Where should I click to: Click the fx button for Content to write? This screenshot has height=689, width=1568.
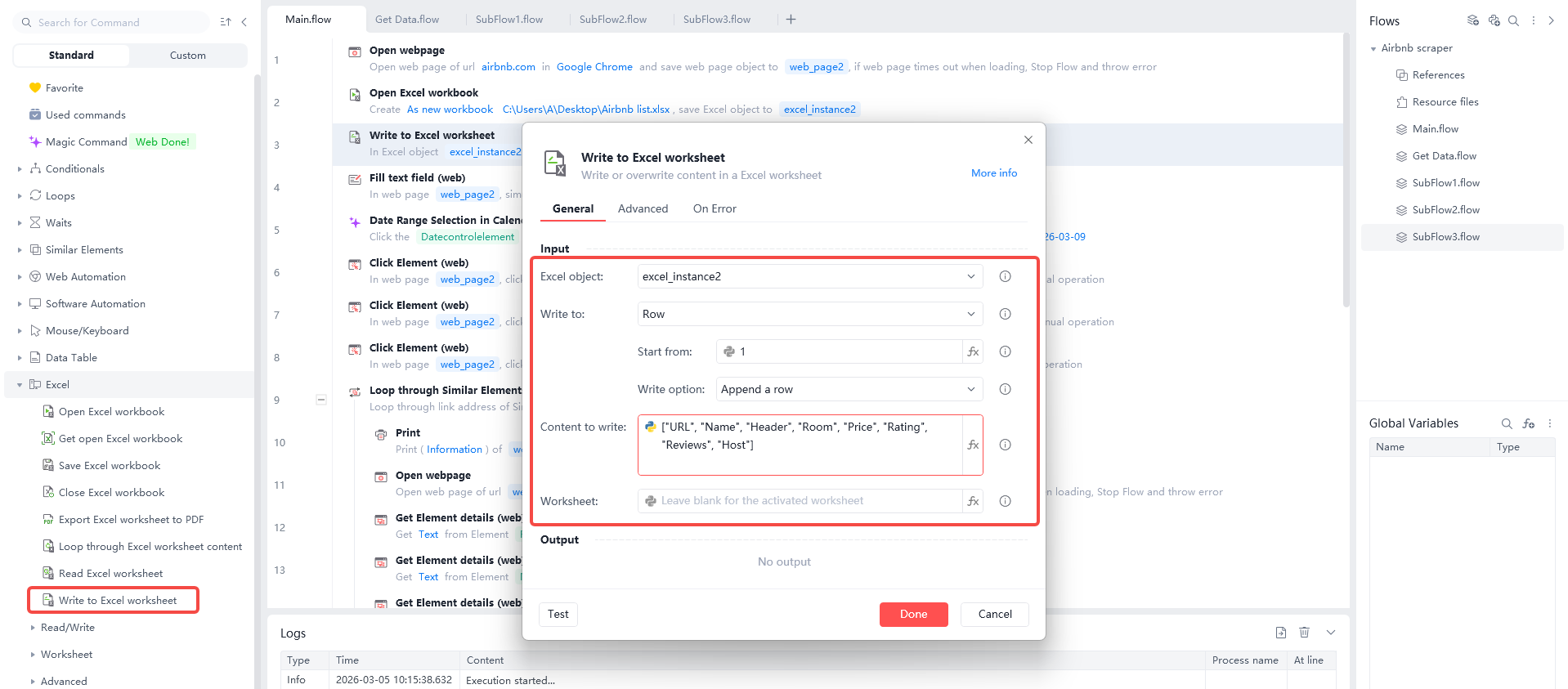coord(973,445)
